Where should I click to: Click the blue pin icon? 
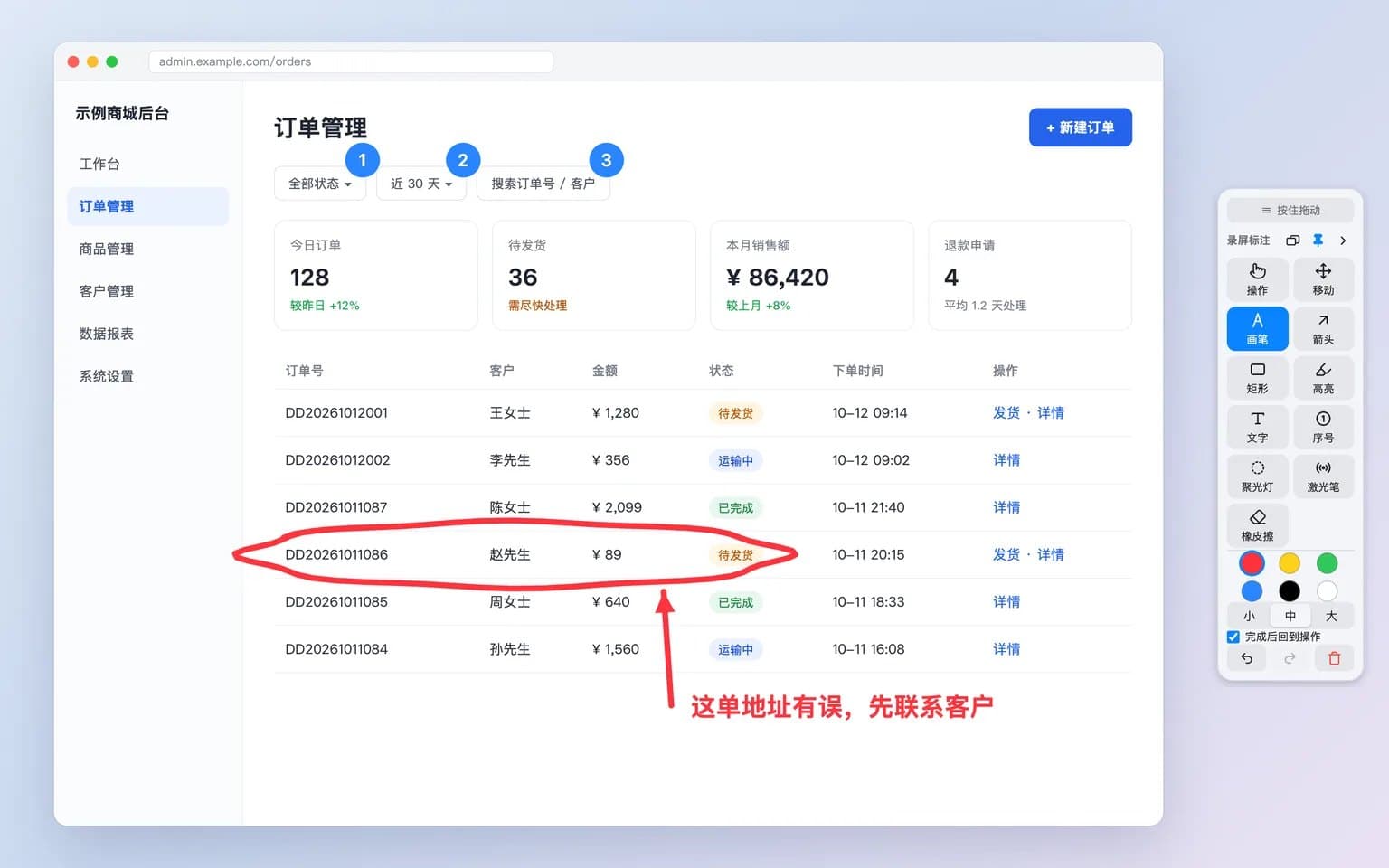point(1318,241)
